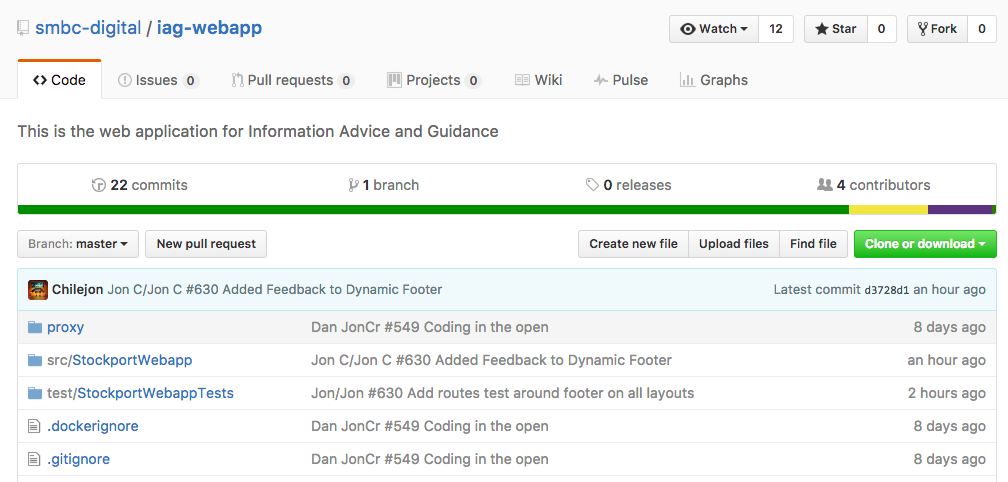Switch to the Issues tab

pos(158,80)
